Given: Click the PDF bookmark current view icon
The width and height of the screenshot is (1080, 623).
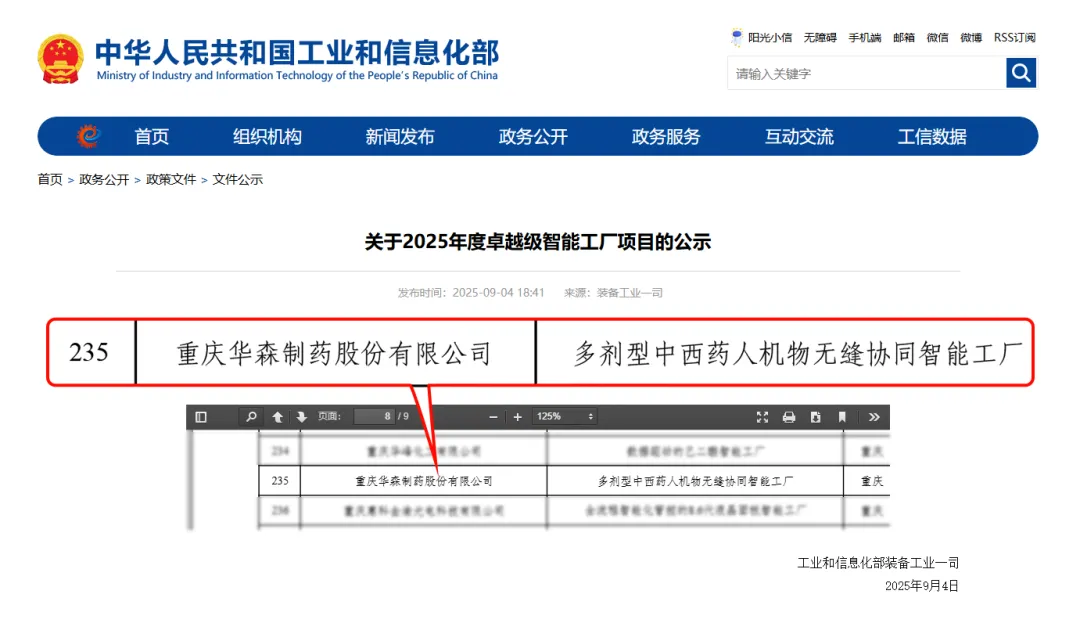Looking at the screenshot, I should (842, 417).
